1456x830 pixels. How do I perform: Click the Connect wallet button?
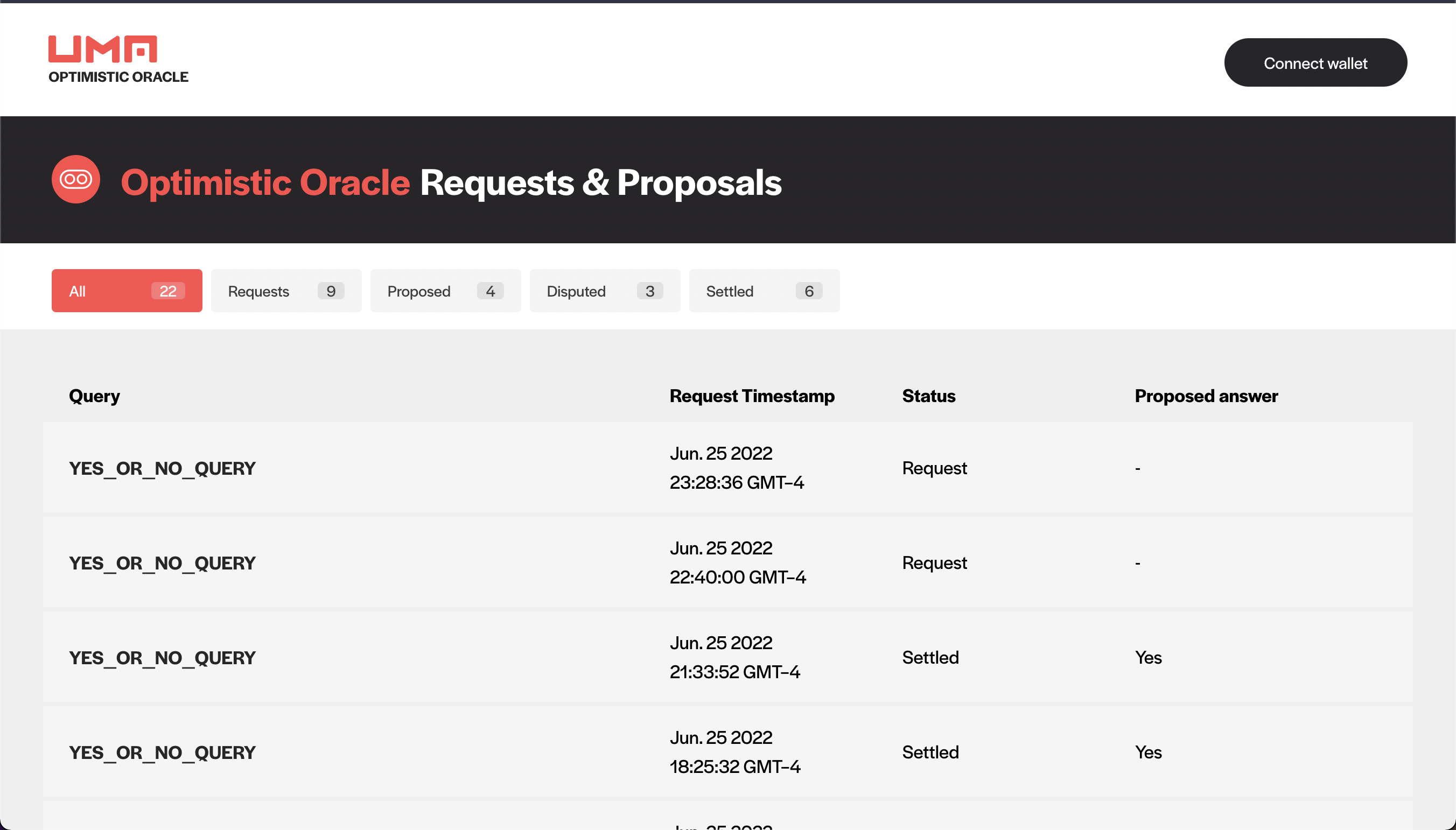pyautogui.click(x=1315, y=62)
